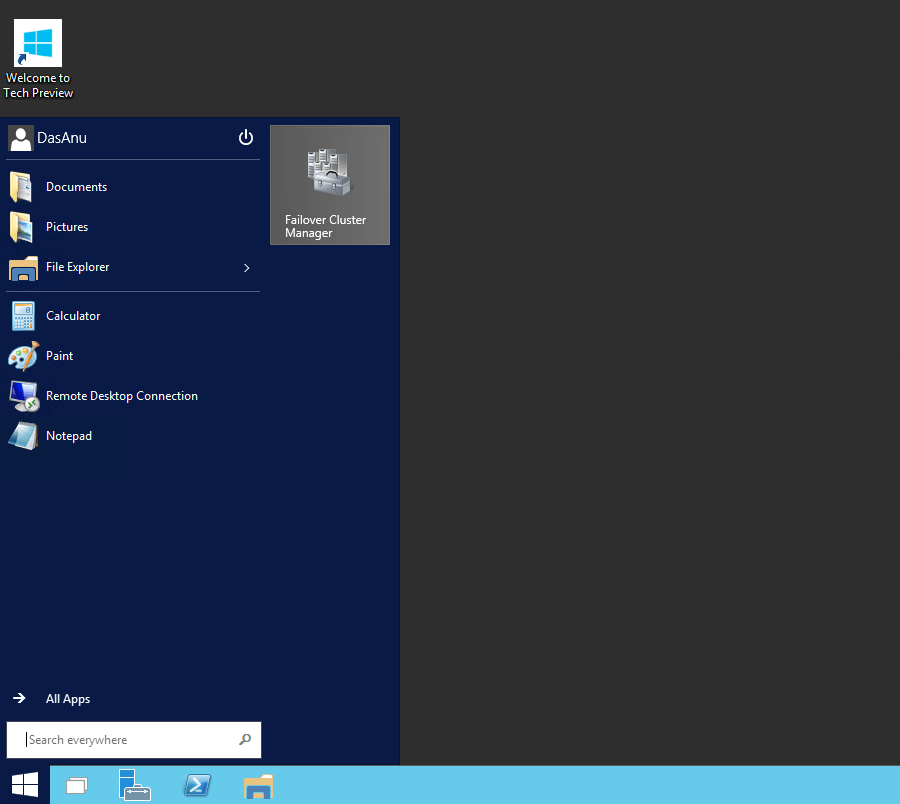The image size is (900, 804).
Task: Click the magnifier icon in the search box
Action: click(245, 740)
